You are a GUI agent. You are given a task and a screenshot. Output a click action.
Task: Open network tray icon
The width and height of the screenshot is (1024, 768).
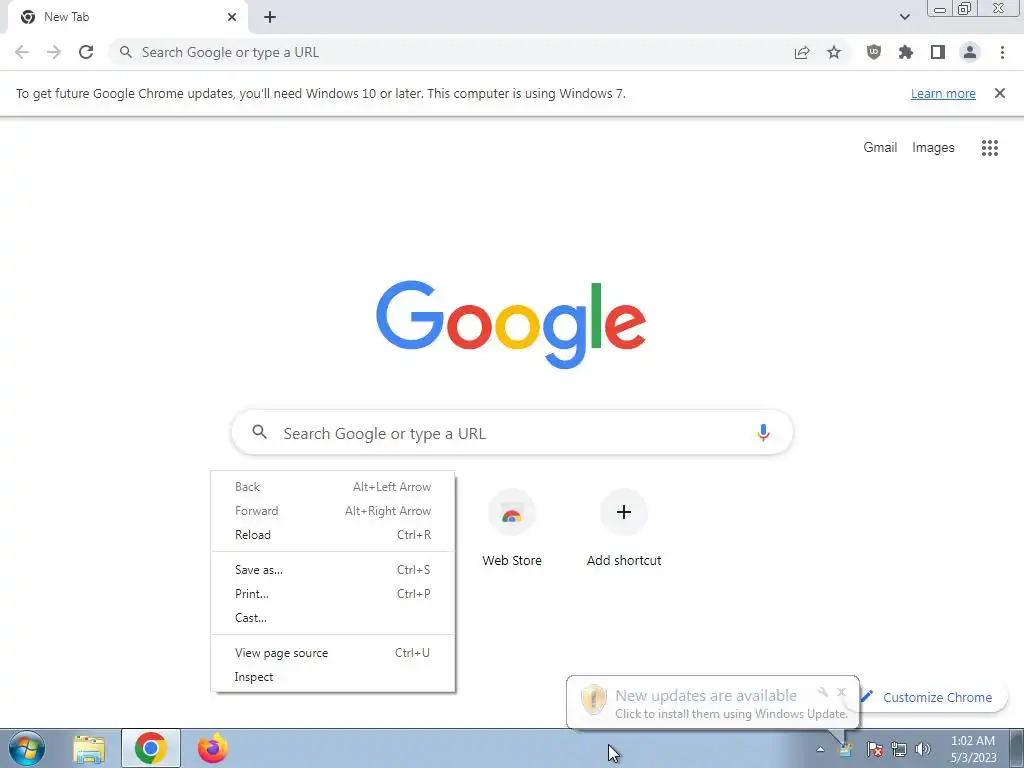(899, 749)
